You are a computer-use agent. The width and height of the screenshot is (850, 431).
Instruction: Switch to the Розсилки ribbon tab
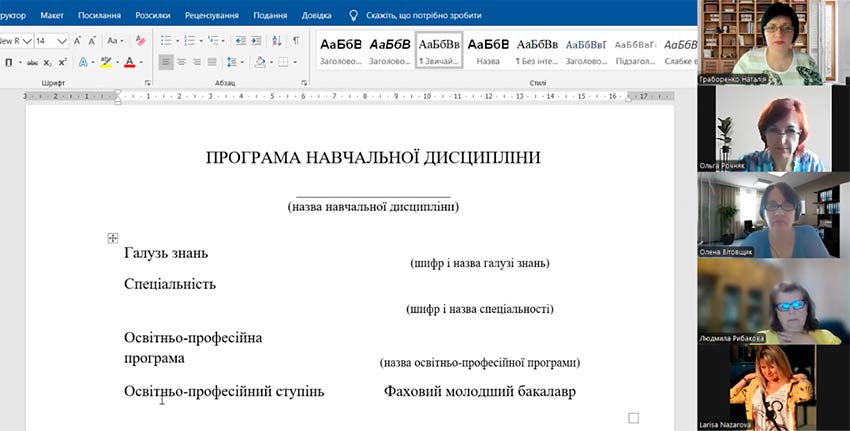click(153, 15)
